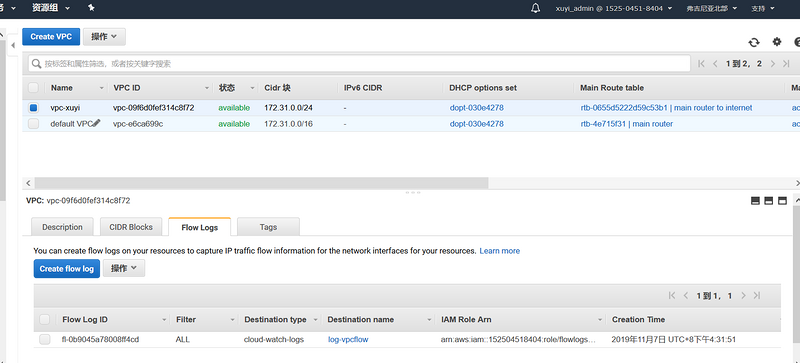
Task: Switch to the CIDR Blocks tab
Action: pyautogui.click(x=131, y=227)
